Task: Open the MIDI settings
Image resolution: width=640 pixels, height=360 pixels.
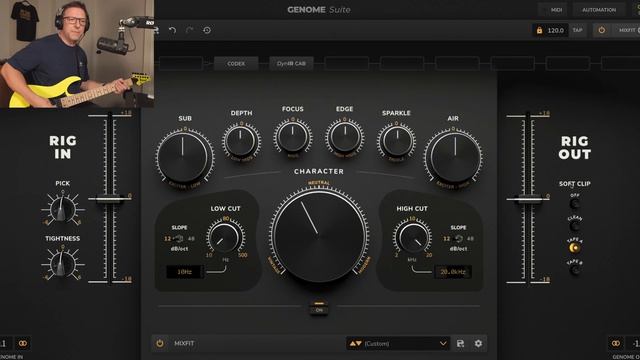Action: (556, 10)
